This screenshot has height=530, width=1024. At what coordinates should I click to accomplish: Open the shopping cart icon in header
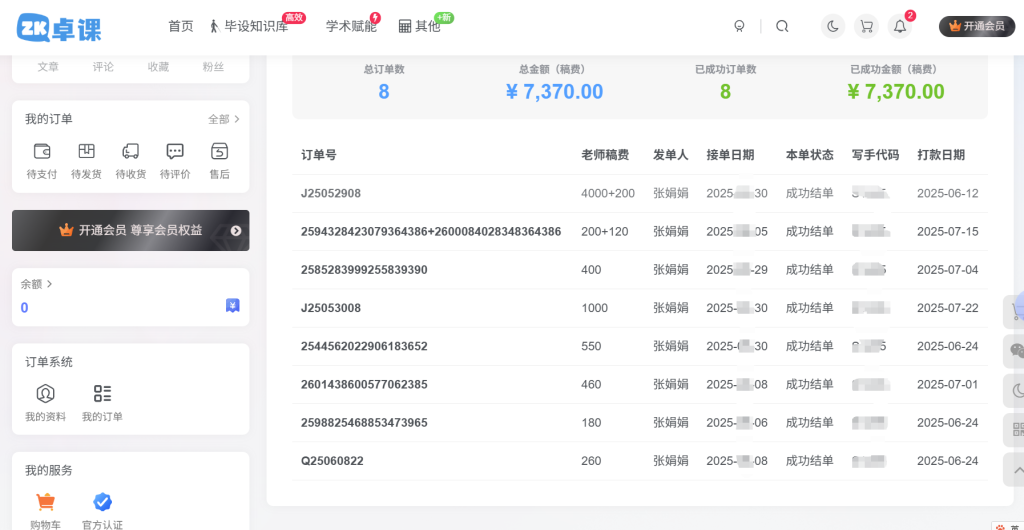pos(867,26)
